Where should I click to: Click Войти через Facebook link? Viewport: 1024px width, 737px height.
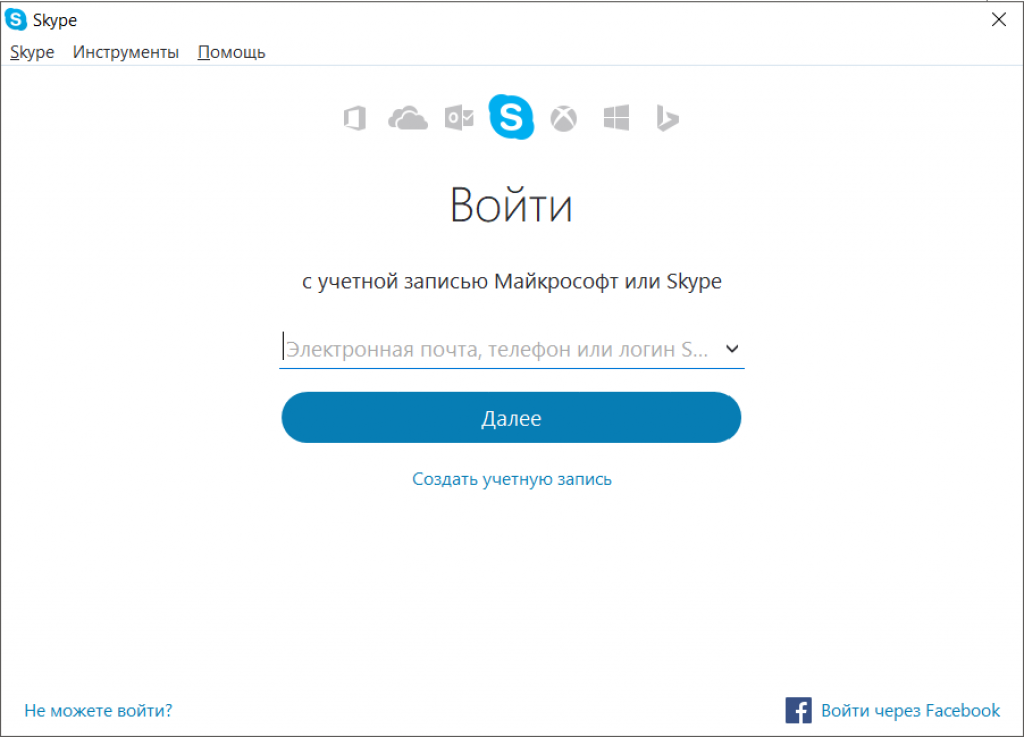click(x=910, y=710)
